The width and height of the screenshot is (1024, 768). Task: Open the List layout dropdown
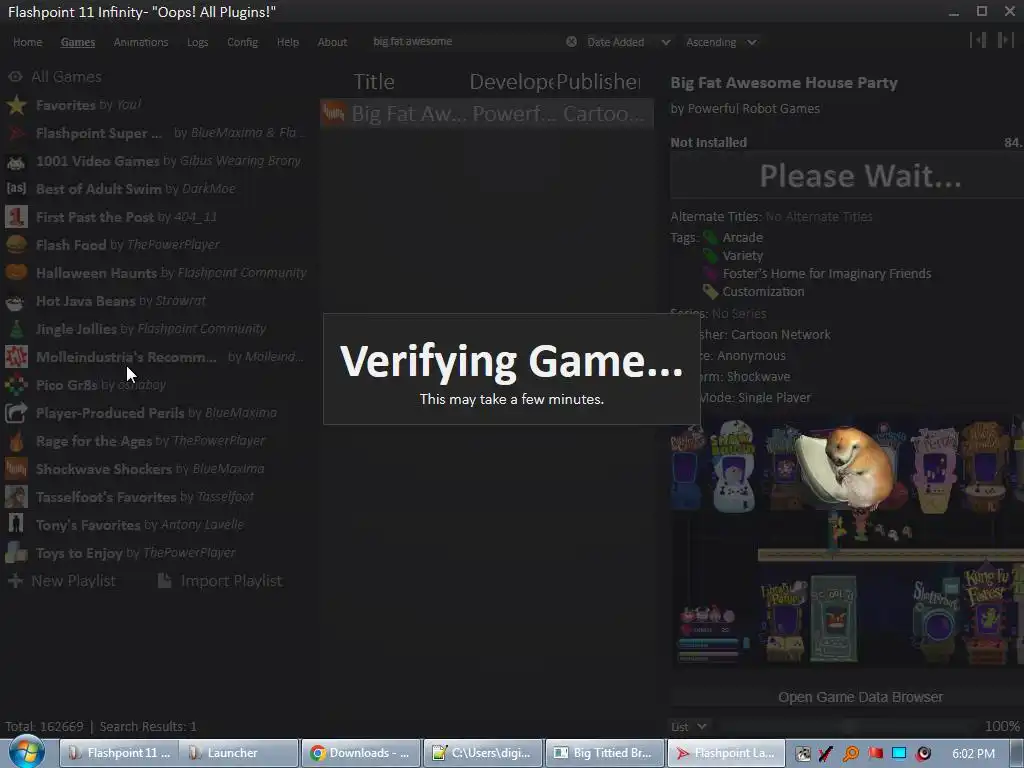pyautogui.click(x=689, y=727)
